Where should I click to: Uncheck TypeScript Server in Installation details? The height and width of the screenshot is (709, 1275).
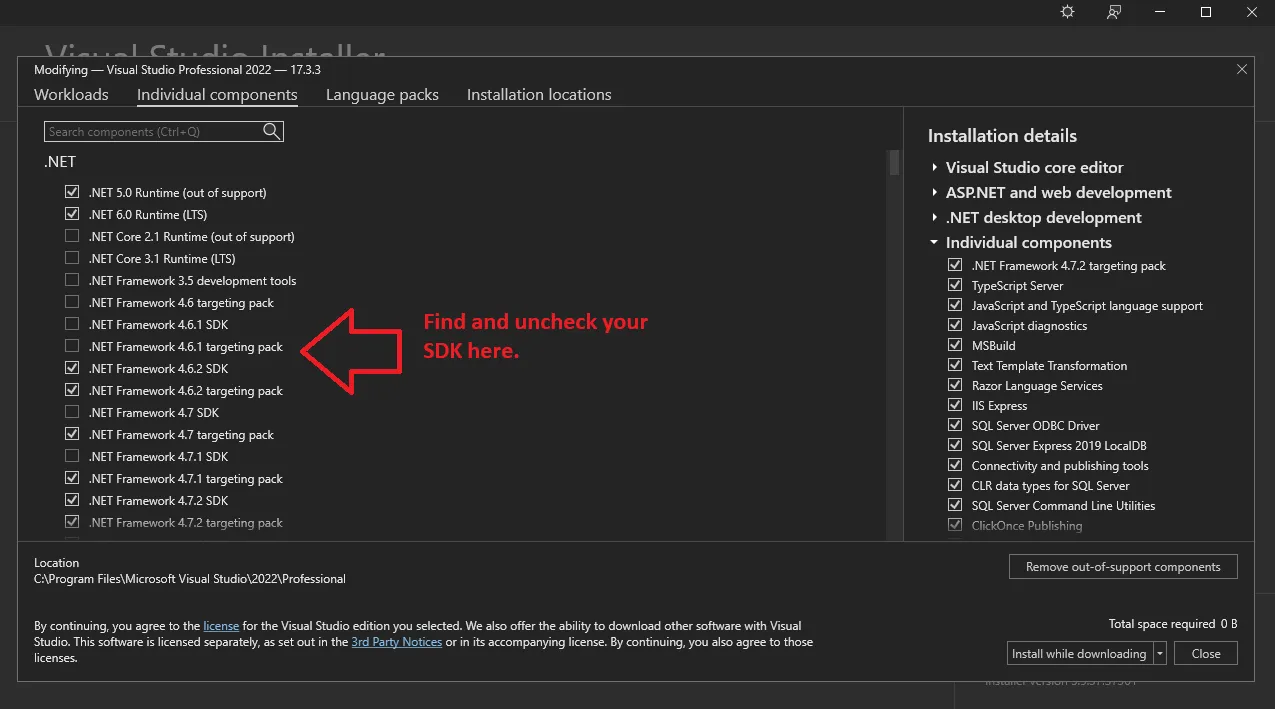click(955, 285)
